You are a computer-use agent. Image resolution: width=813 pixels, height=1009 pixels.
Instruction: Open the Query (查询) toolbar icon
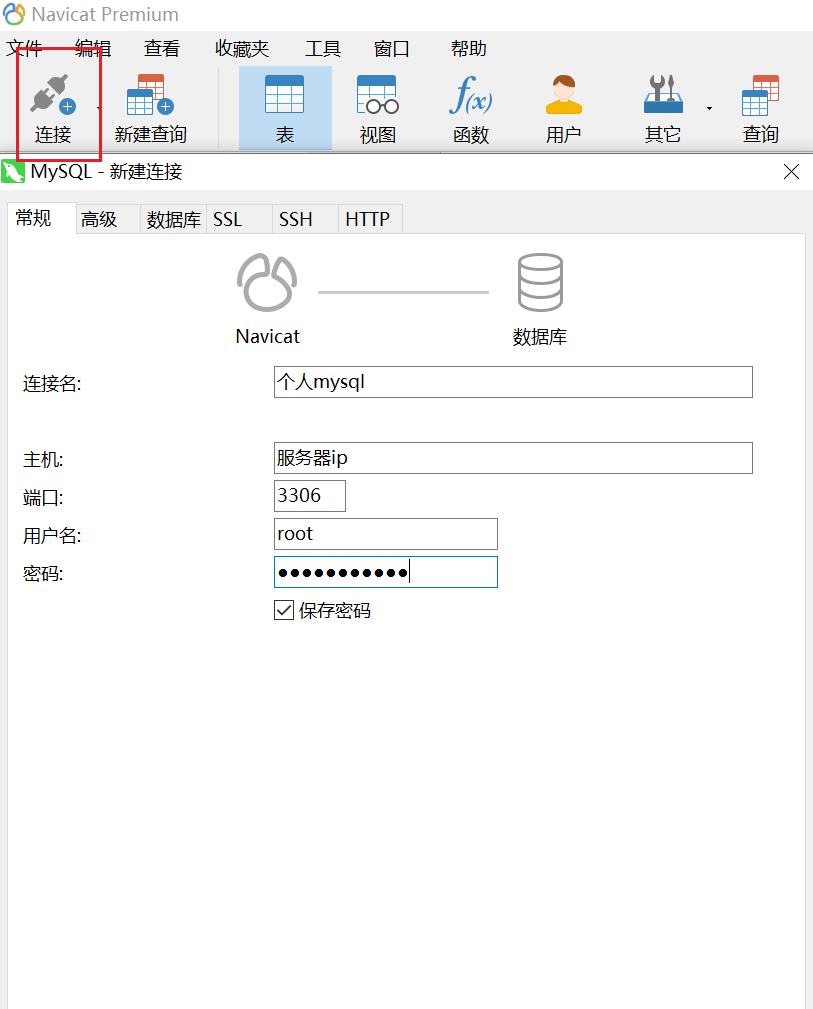pos(760,95)
